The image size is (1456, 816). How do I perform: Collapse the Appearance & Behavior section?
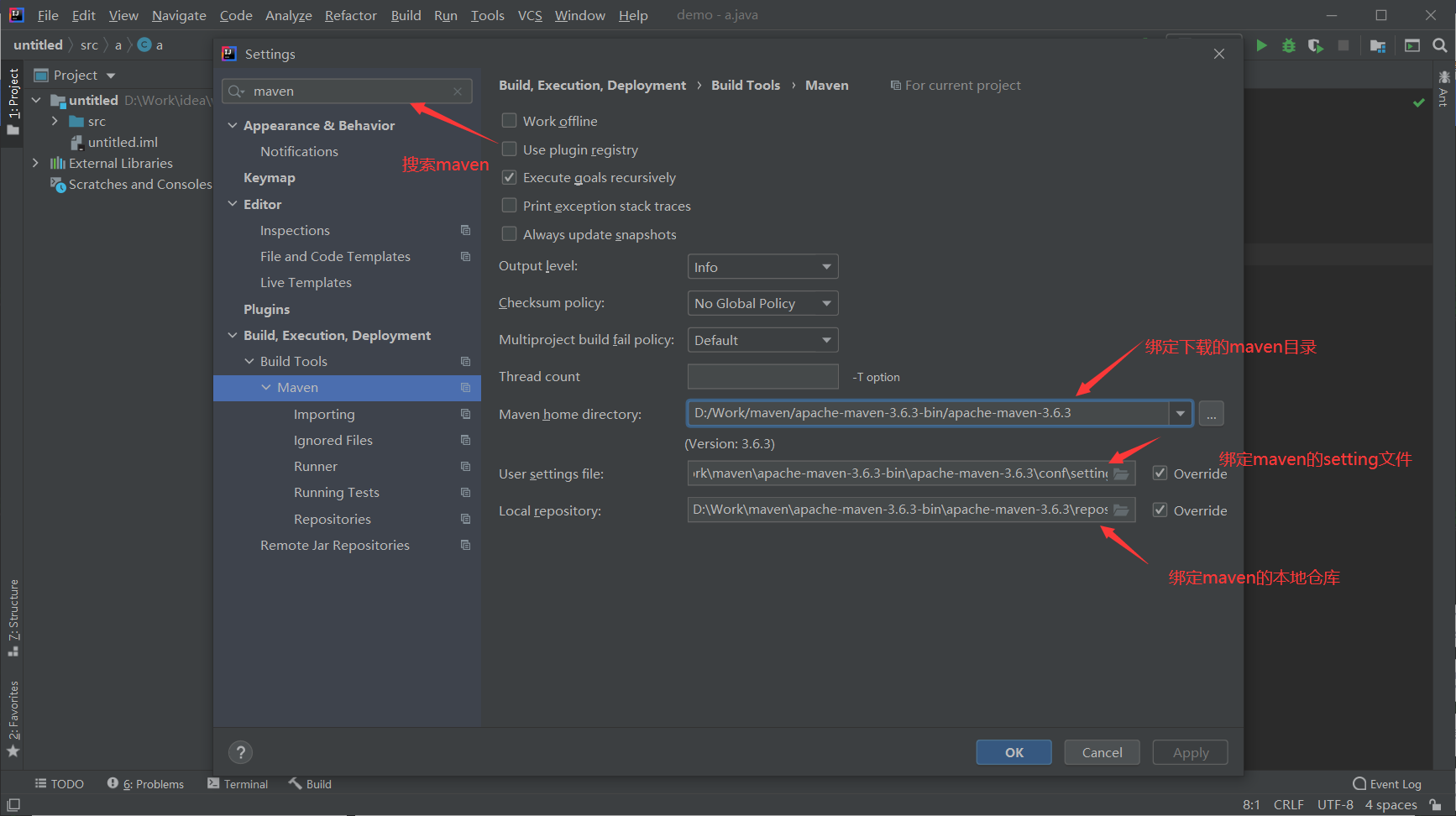233,125
